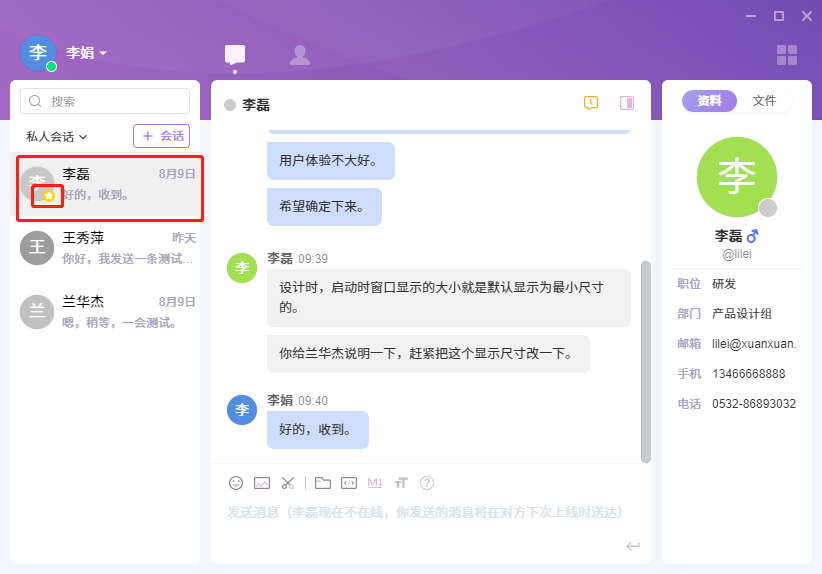Switch to the 文件 tab
Image resolution: width=822 pixels, height=574 pixels.
pyautogui.click(x=764, y=101)
